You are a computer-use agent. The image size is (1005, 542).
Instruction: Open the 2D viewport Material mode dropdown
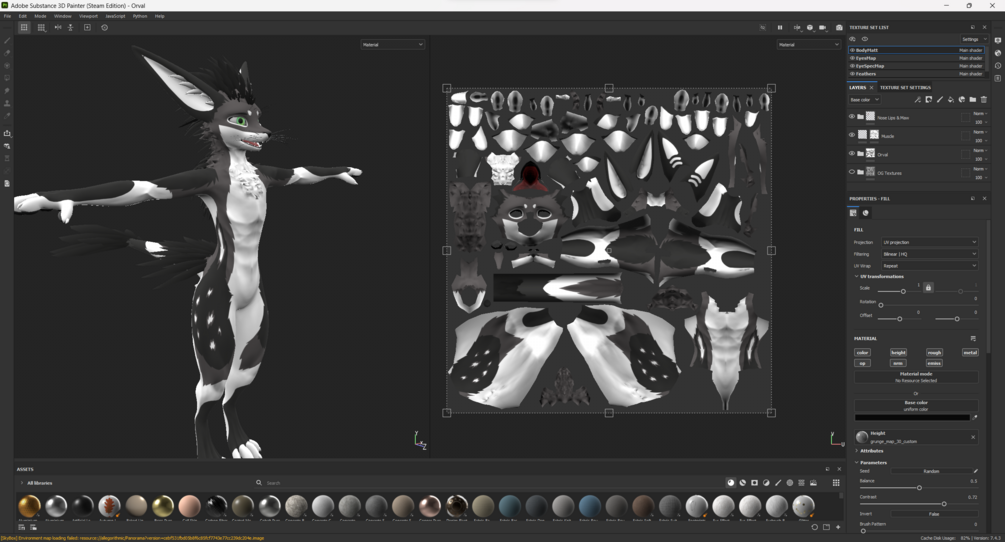(x=809, y=44)
